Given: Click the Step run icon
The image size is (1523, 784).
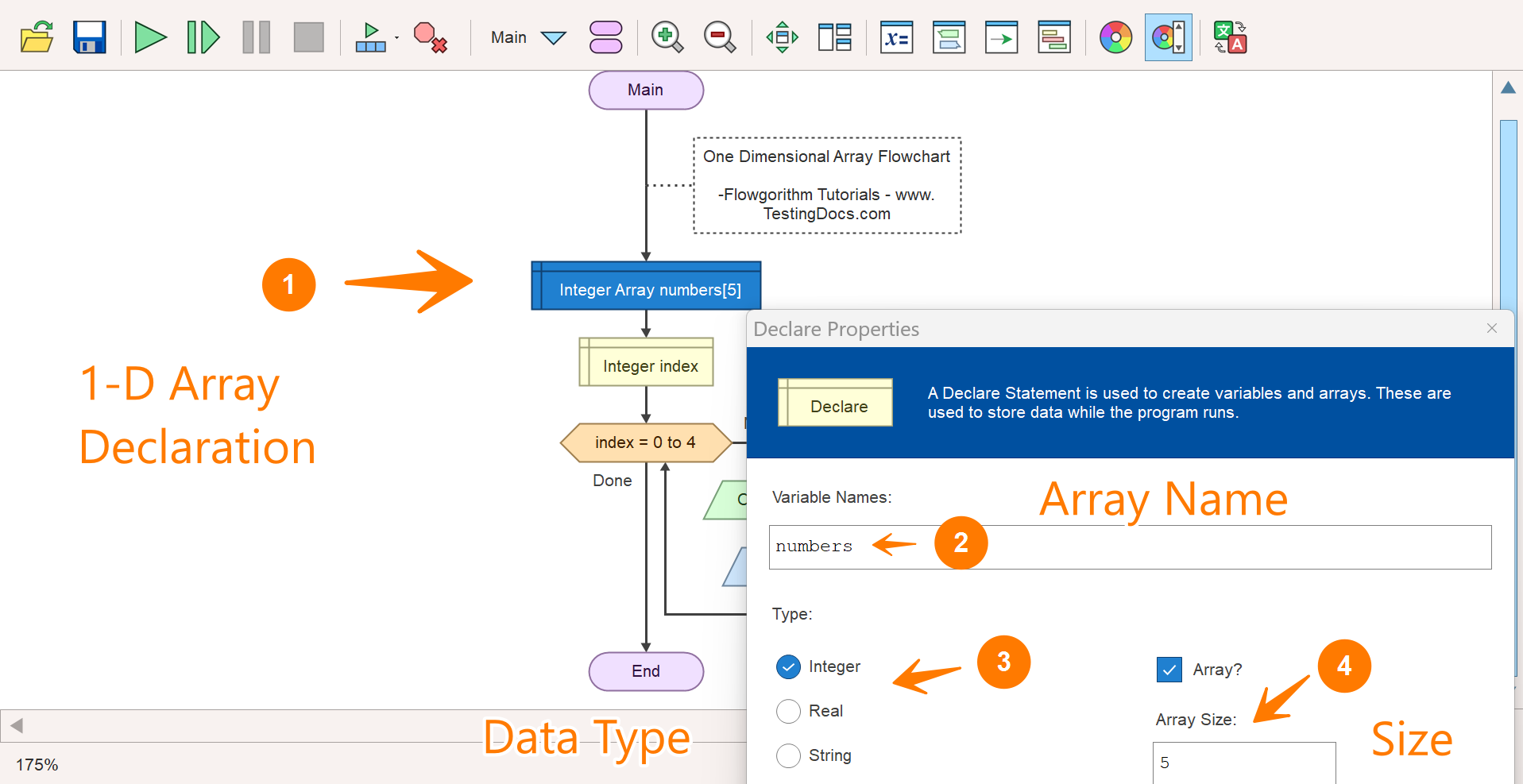Looking at the screenshot, I should [203, 37].
